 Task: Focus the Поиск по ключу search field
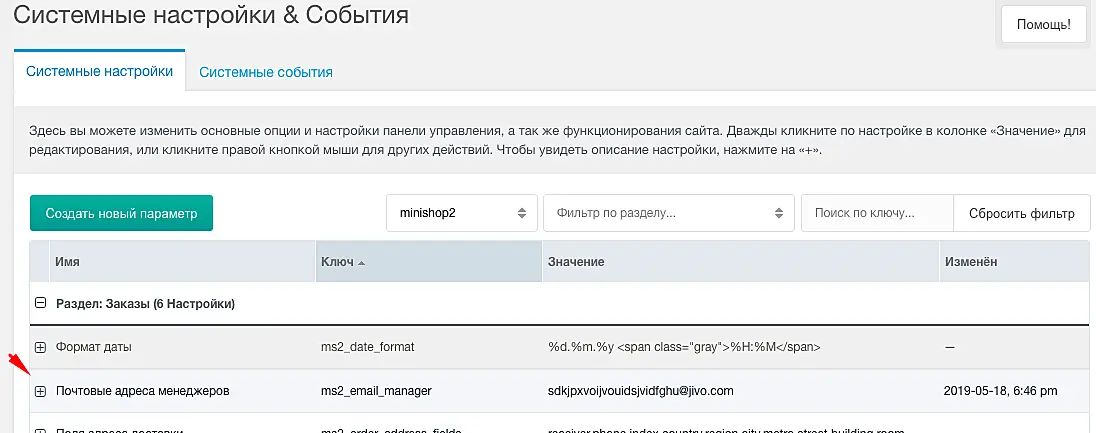[877, 213]
